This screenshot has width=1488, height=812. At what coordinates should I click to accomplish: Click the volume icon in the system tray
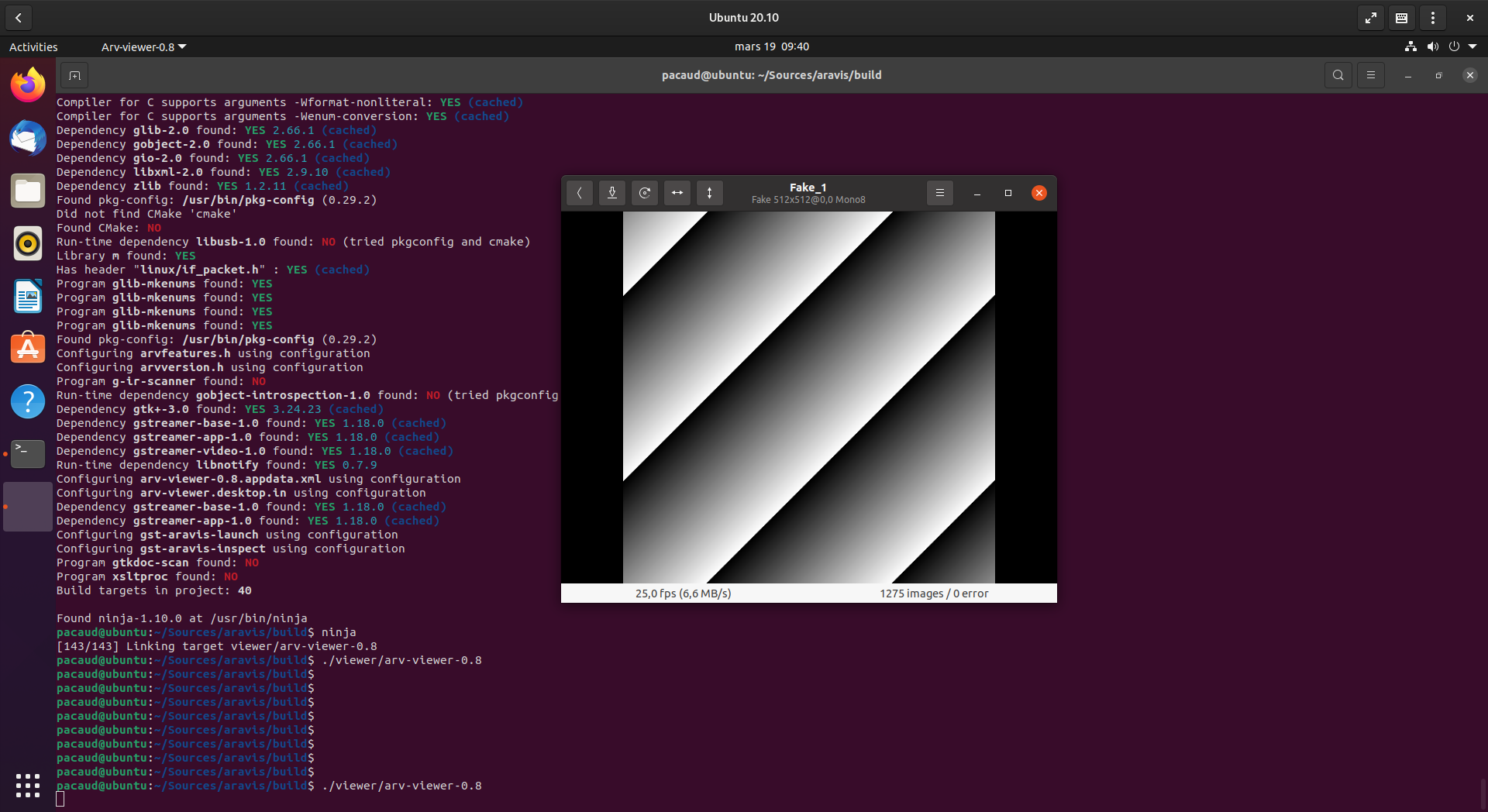pos(1433,46)
